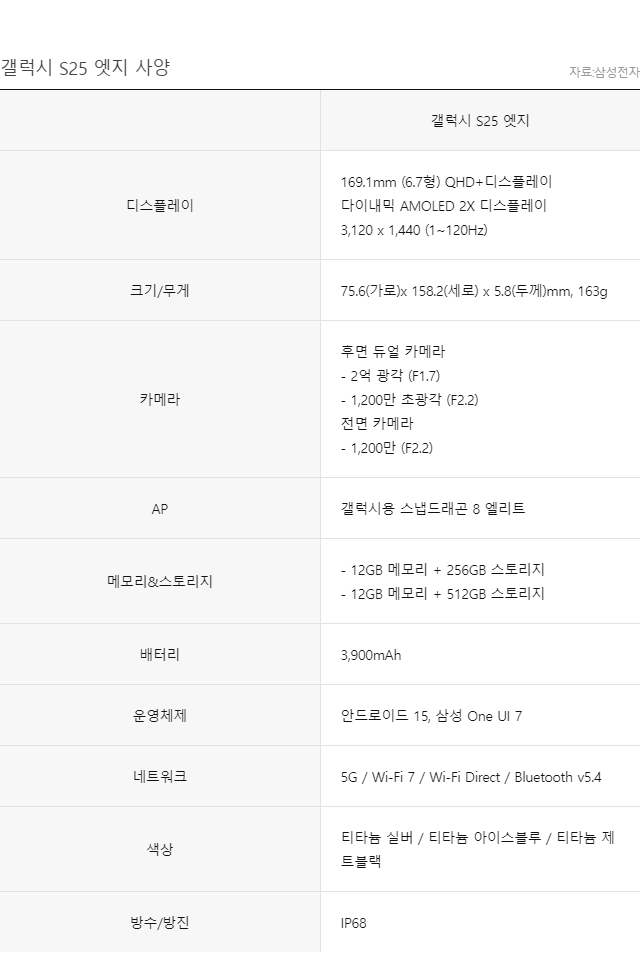
Task: Select the '갤럭시용 스냅드래곤 8 엘리트' AP value
Action: click(x=433, y=509)
